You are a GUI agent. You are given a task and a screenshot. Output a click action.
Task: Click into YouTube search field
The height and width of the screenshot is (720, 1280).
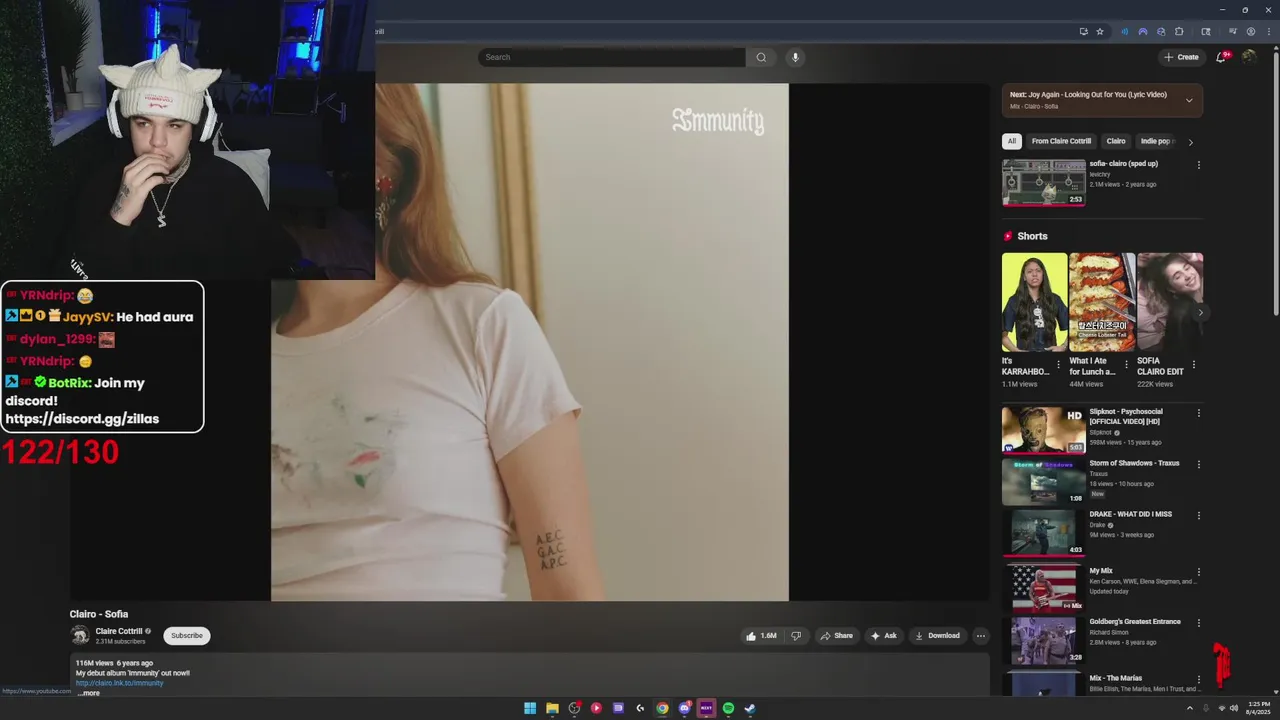point(612,57)
